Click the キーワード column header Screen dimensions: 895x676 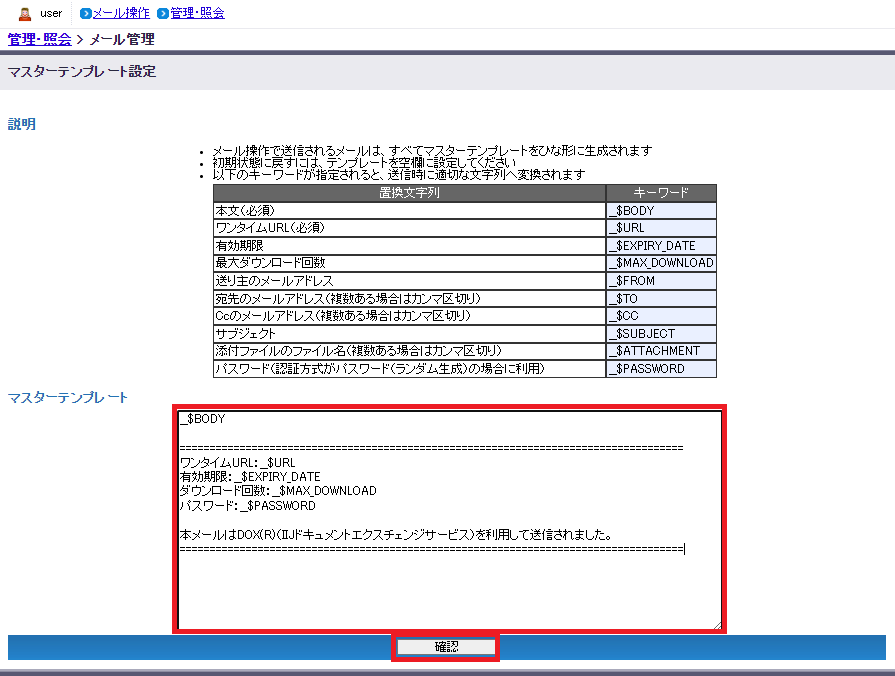(x=661, y=193)
